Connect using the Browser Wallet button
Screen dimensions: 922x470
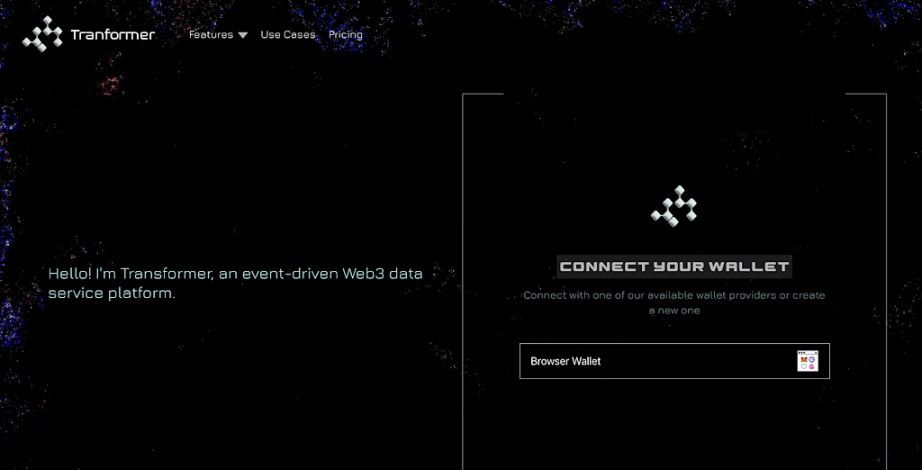[674, 361]
